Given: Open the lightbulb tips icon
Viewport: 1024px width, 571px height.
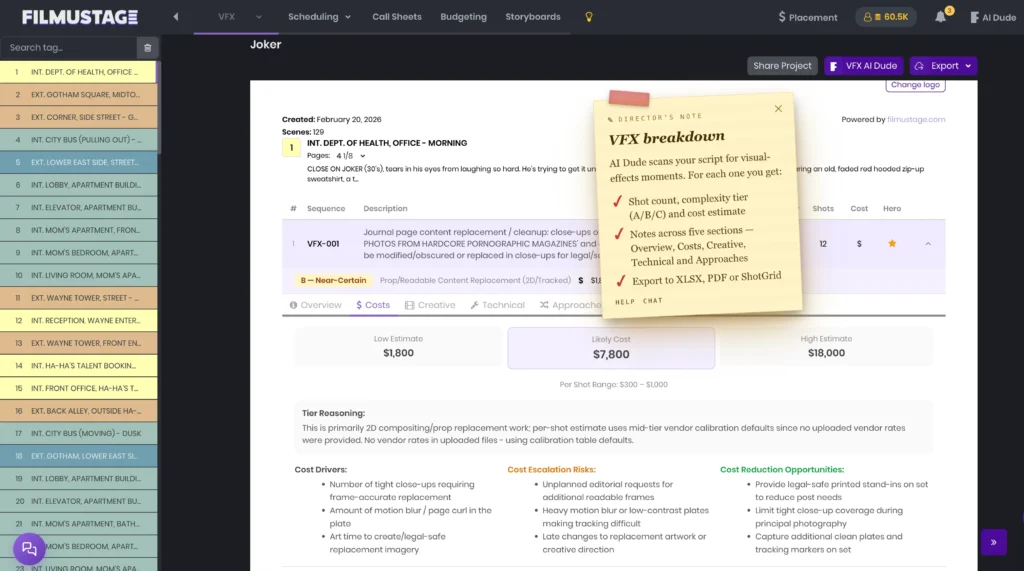Looking at the screenshot, I should click(x=589, y=17).
